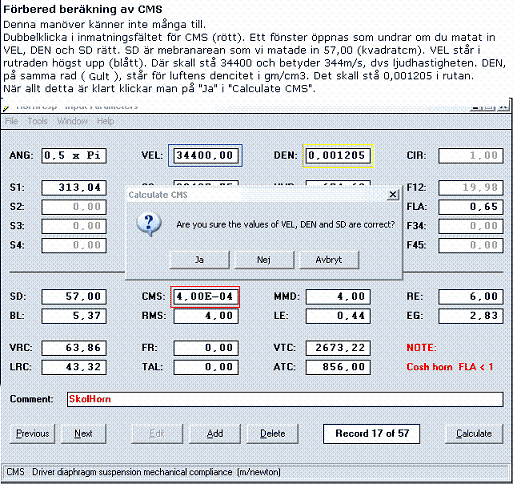Viewport: 513px width, 484px height.
Task: Open the Tools menu
Action: [x=37, y=121]
